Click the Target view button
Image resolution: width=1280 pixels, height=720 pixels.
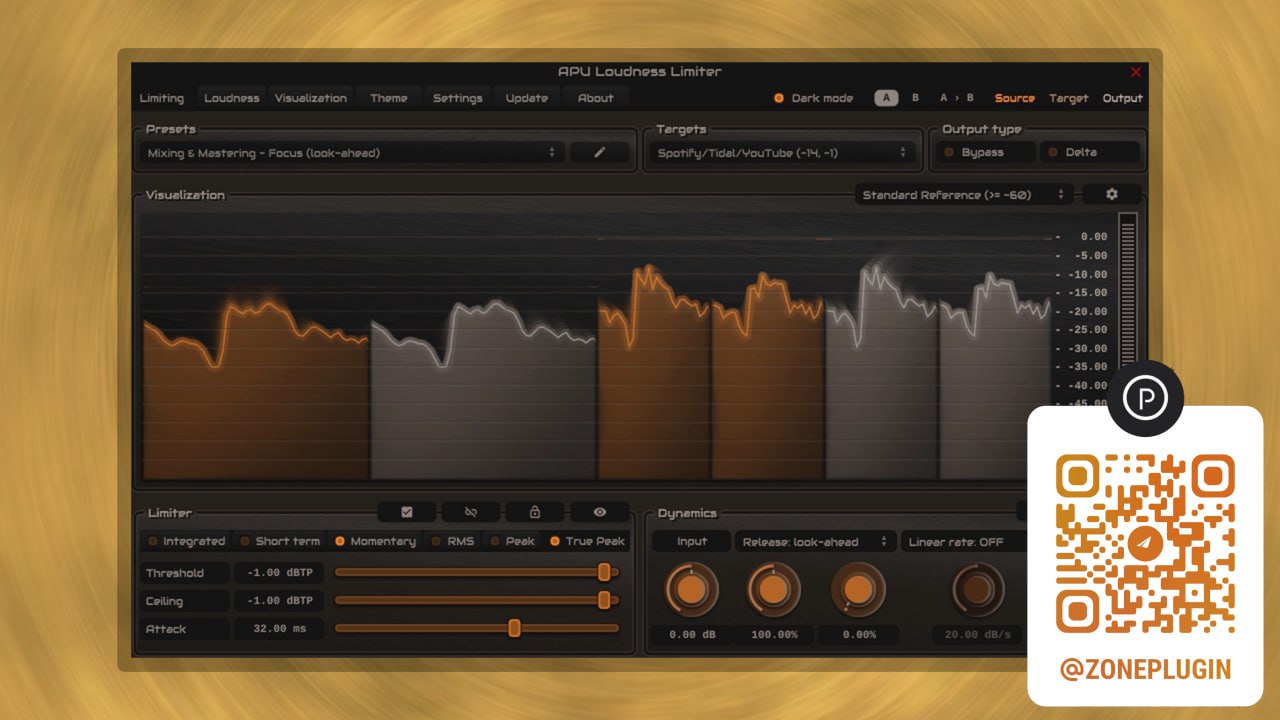click(x=1068, y=98)
